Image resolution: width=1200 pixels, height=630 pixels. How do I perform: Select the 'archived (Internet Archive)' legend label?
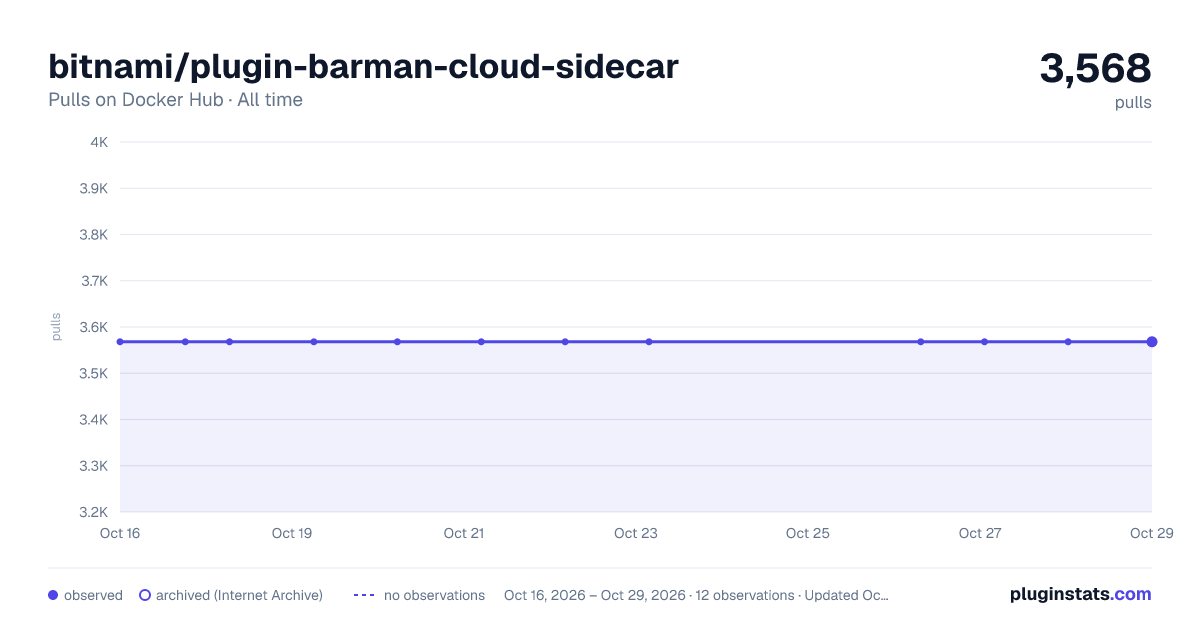coord(239,595)
